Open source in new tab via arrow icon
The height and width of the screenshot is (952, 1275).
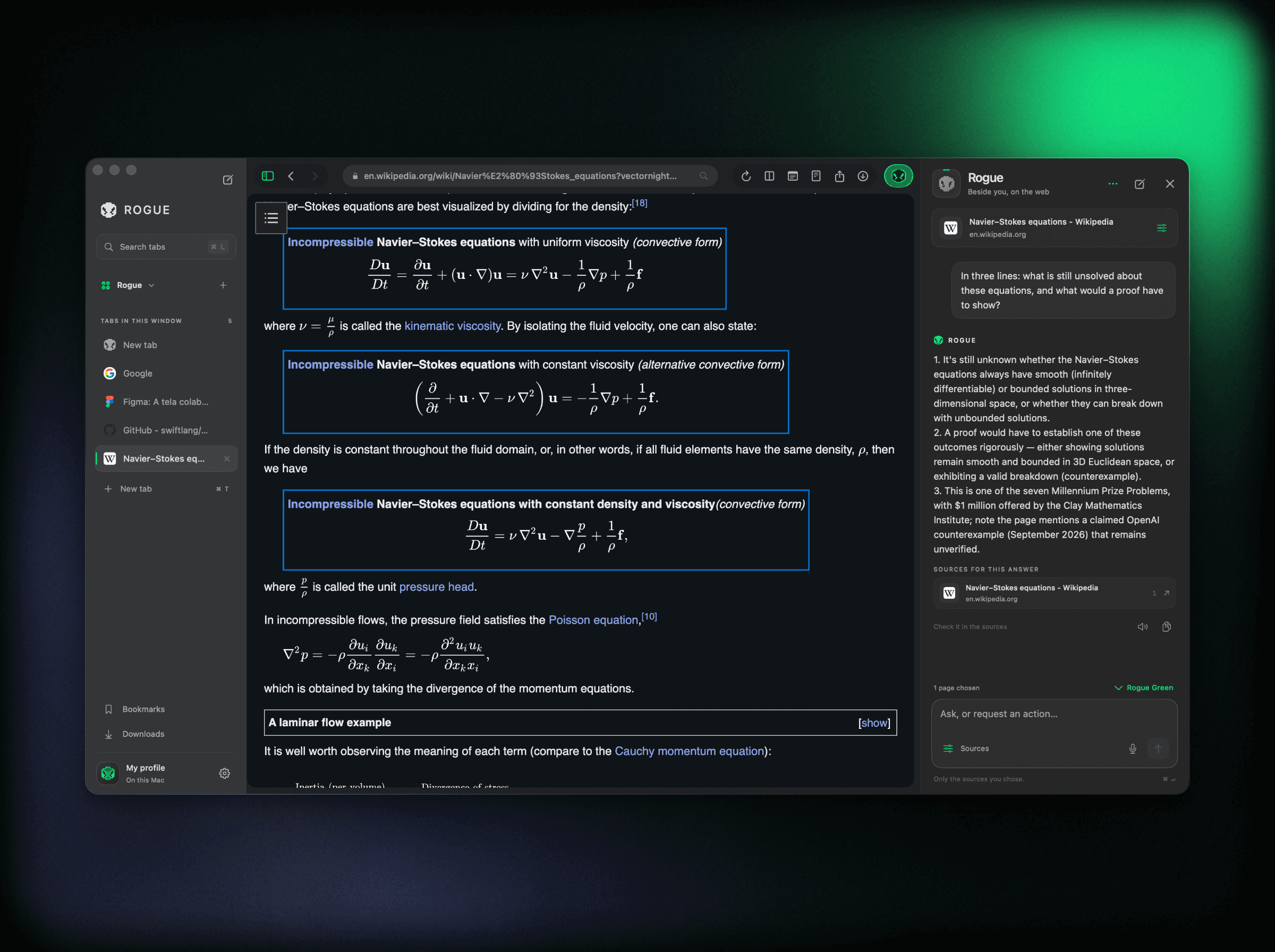click(1167, 593)
